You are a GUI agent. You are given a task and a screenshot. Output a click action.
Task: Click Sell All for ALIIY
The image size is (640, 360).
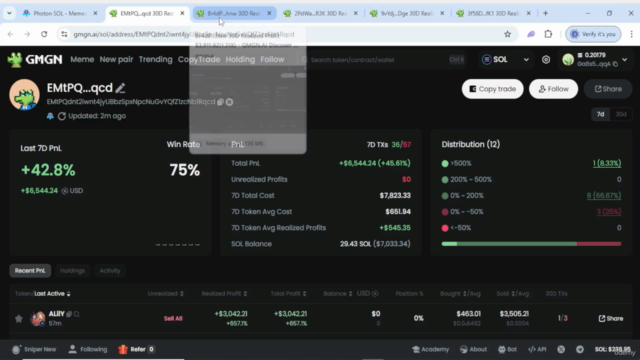pos(173,318)
